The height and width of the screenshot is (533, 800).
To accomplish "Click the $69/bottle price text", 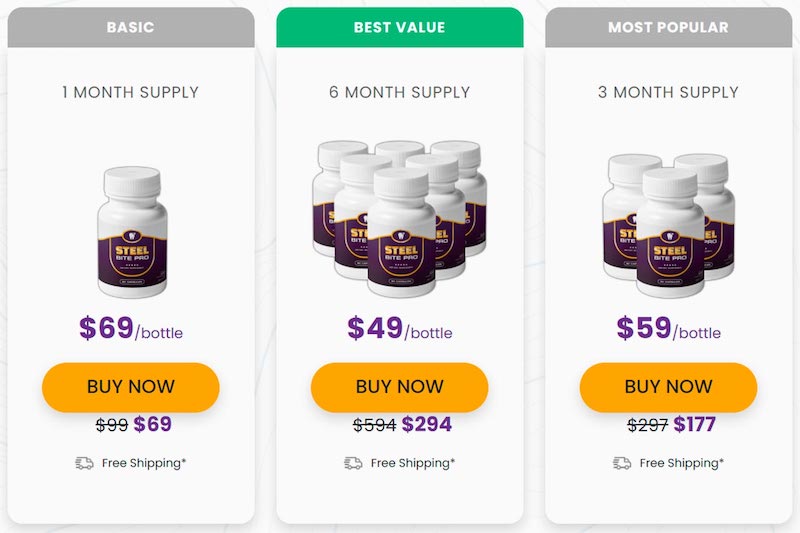I will [131, 329].
